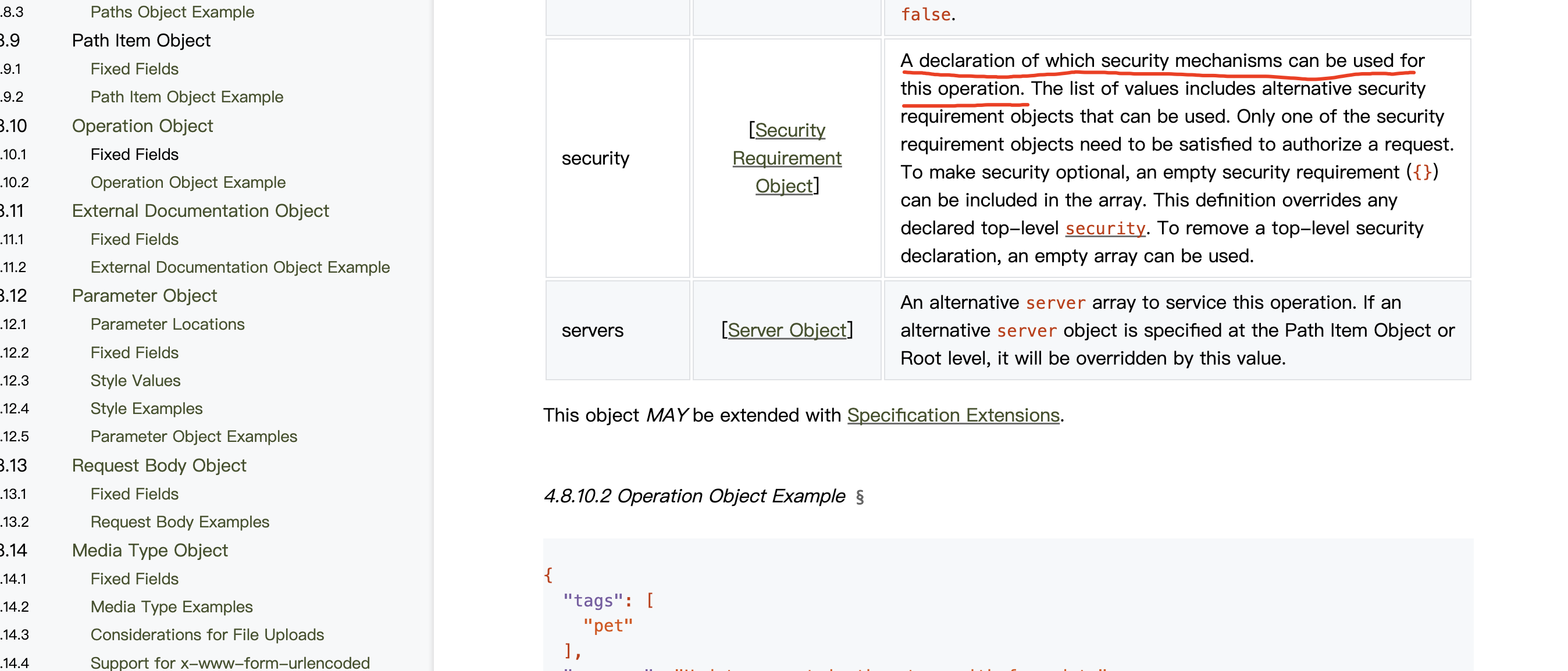Click the "pet" string in code example

click(608, 626)
